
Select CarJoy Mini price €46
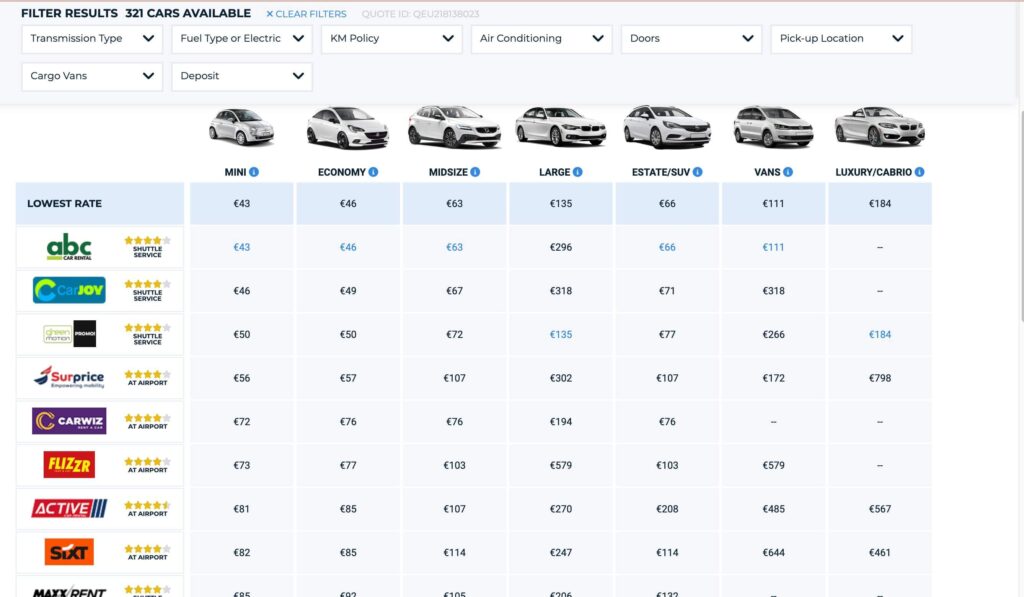click(242, 291)
